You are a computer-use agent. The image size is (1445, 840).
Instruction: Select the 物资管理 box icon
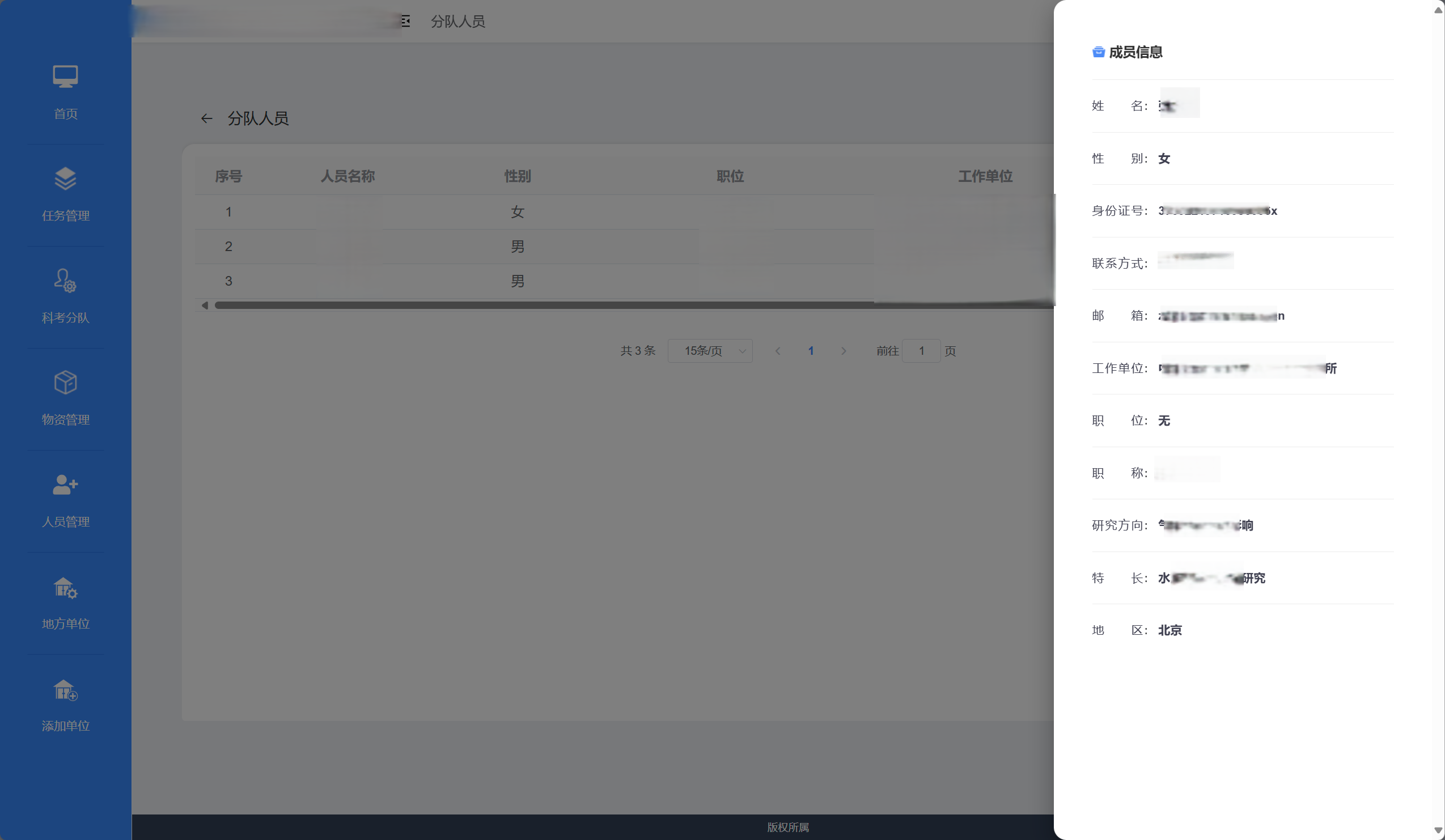(x=65, y=383)
